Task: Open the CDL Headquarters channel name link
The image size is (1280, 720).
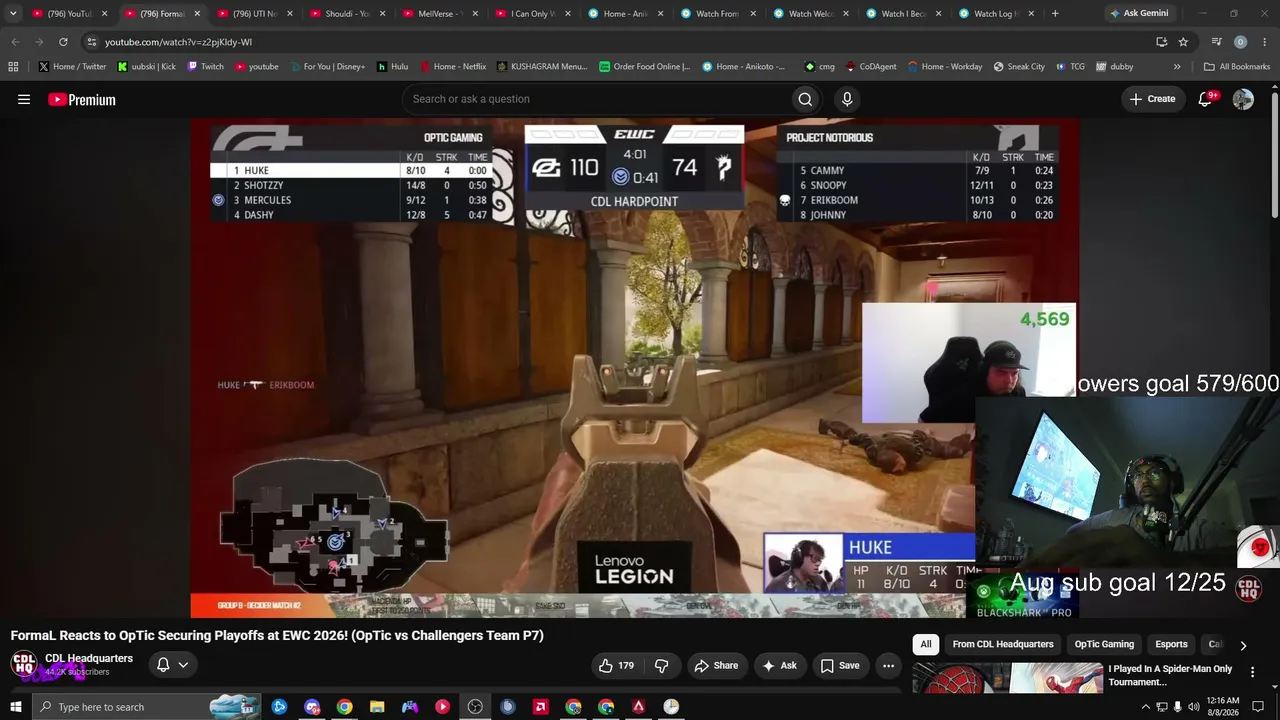Action: 89,658
